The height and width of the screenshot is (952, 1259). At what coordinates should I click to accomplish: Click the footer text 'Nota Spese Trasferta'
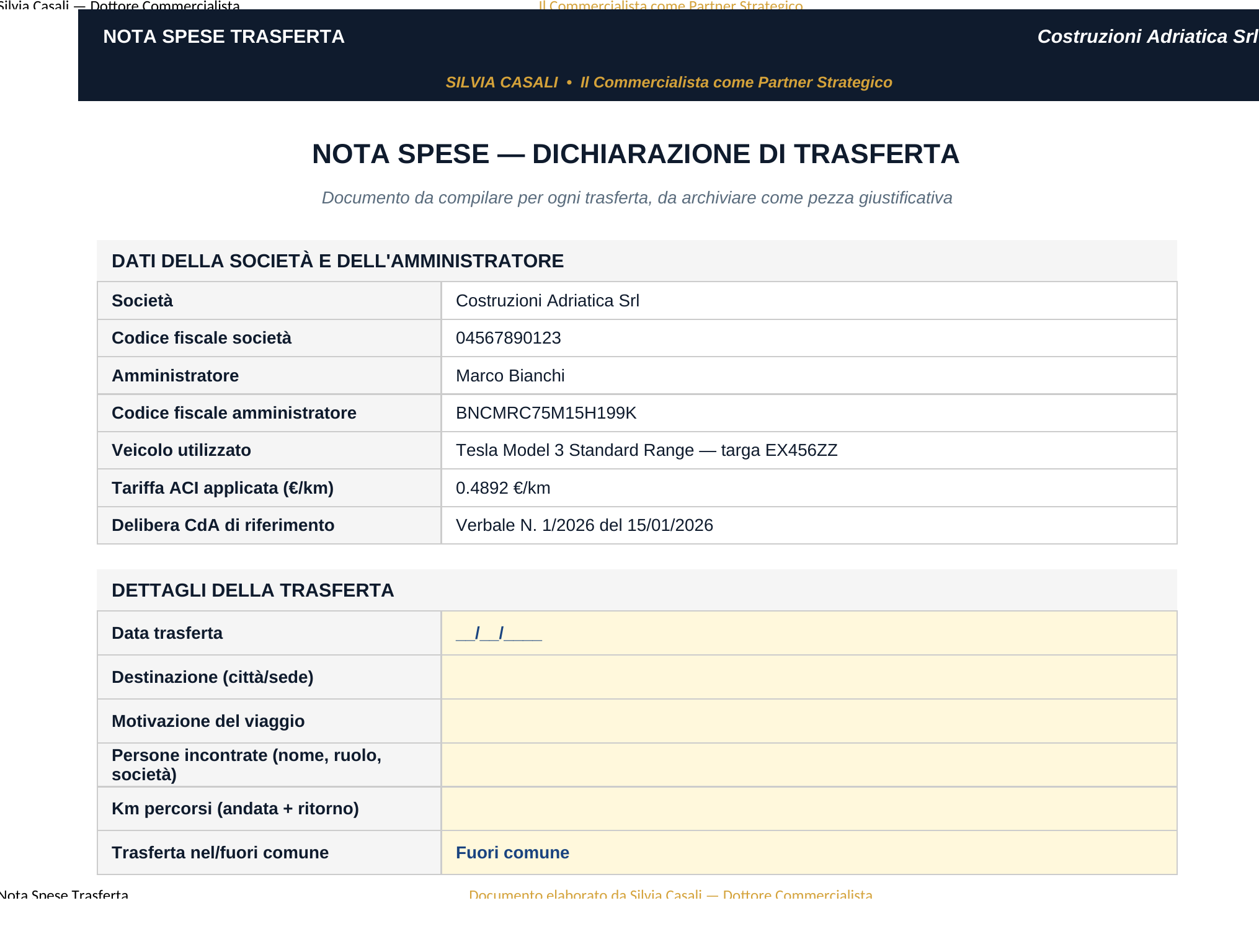tap(64, 894)
